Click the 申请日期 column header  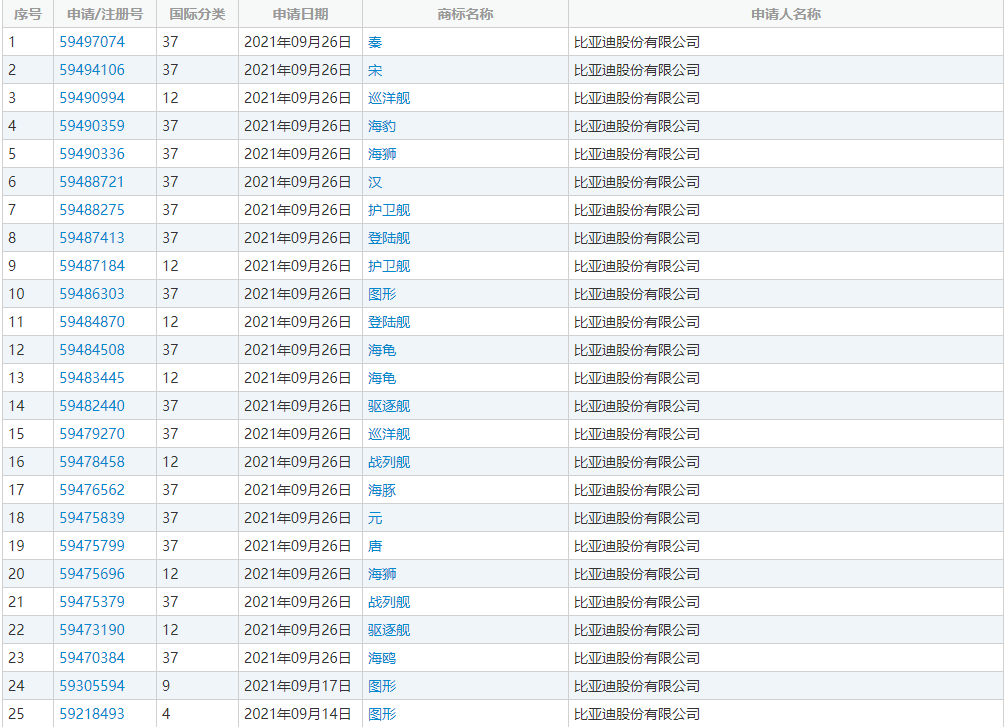301,14
